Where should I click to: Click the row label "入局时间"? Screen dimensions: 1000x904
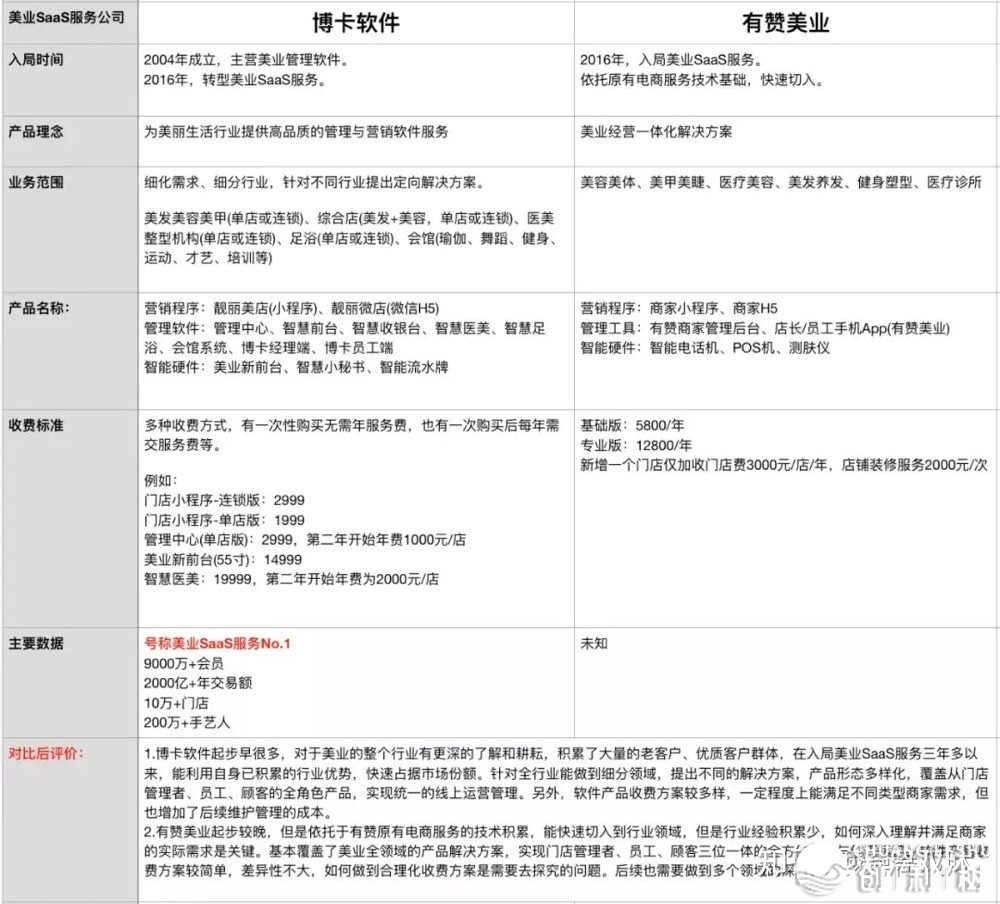tap(36, 60)
